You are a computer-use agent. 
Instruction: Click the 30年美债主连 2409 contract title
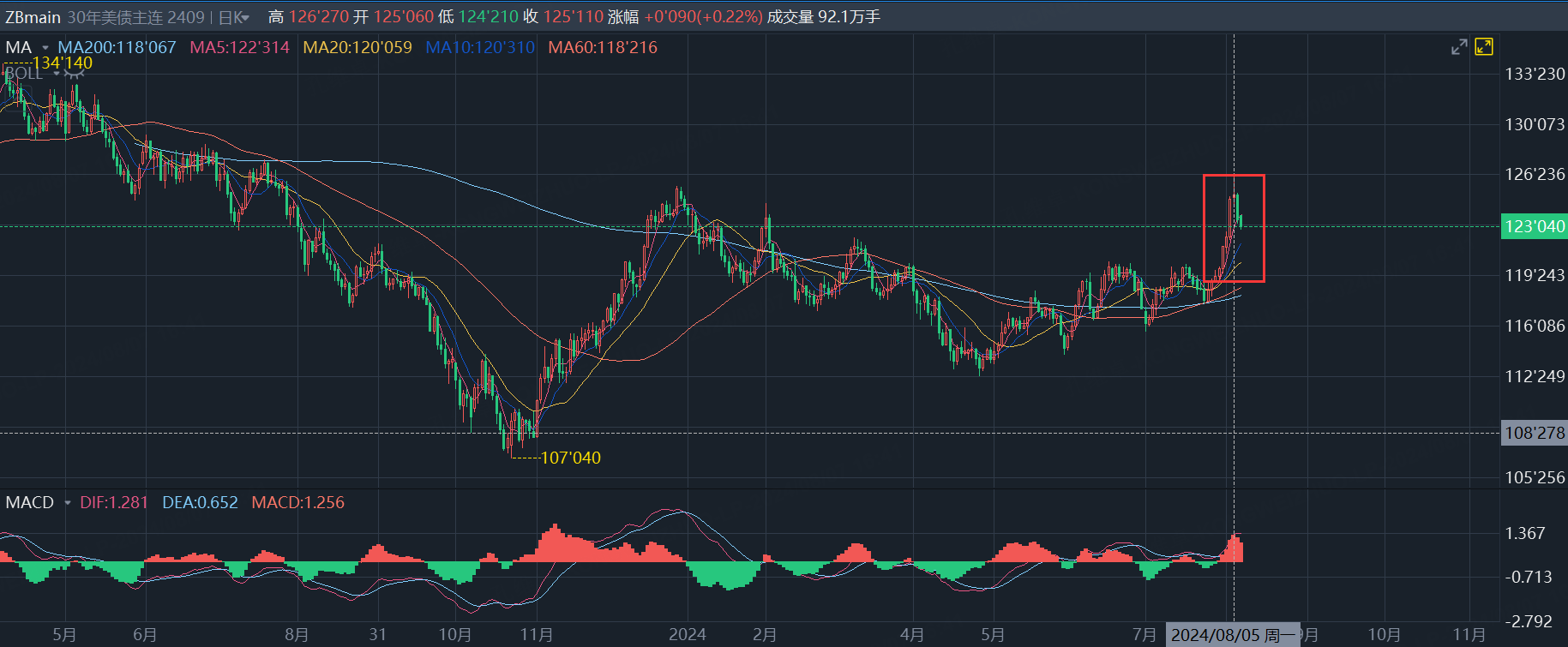[136, 17]
